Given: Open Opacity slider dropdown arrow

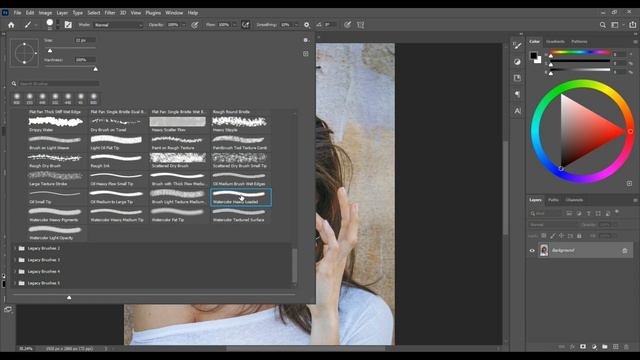Looking at the screenshot, I should 183,25.
